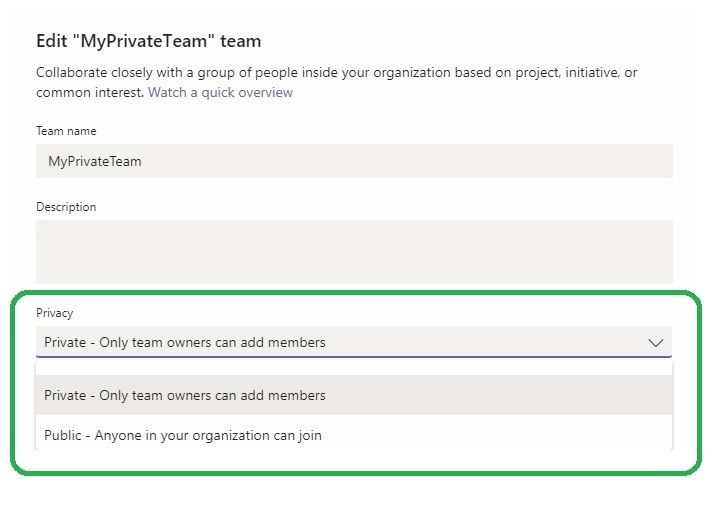Click the Edit "MyPrivateTeam" team heading
This screenshot has width=717, height=509.
click(149, 41)
